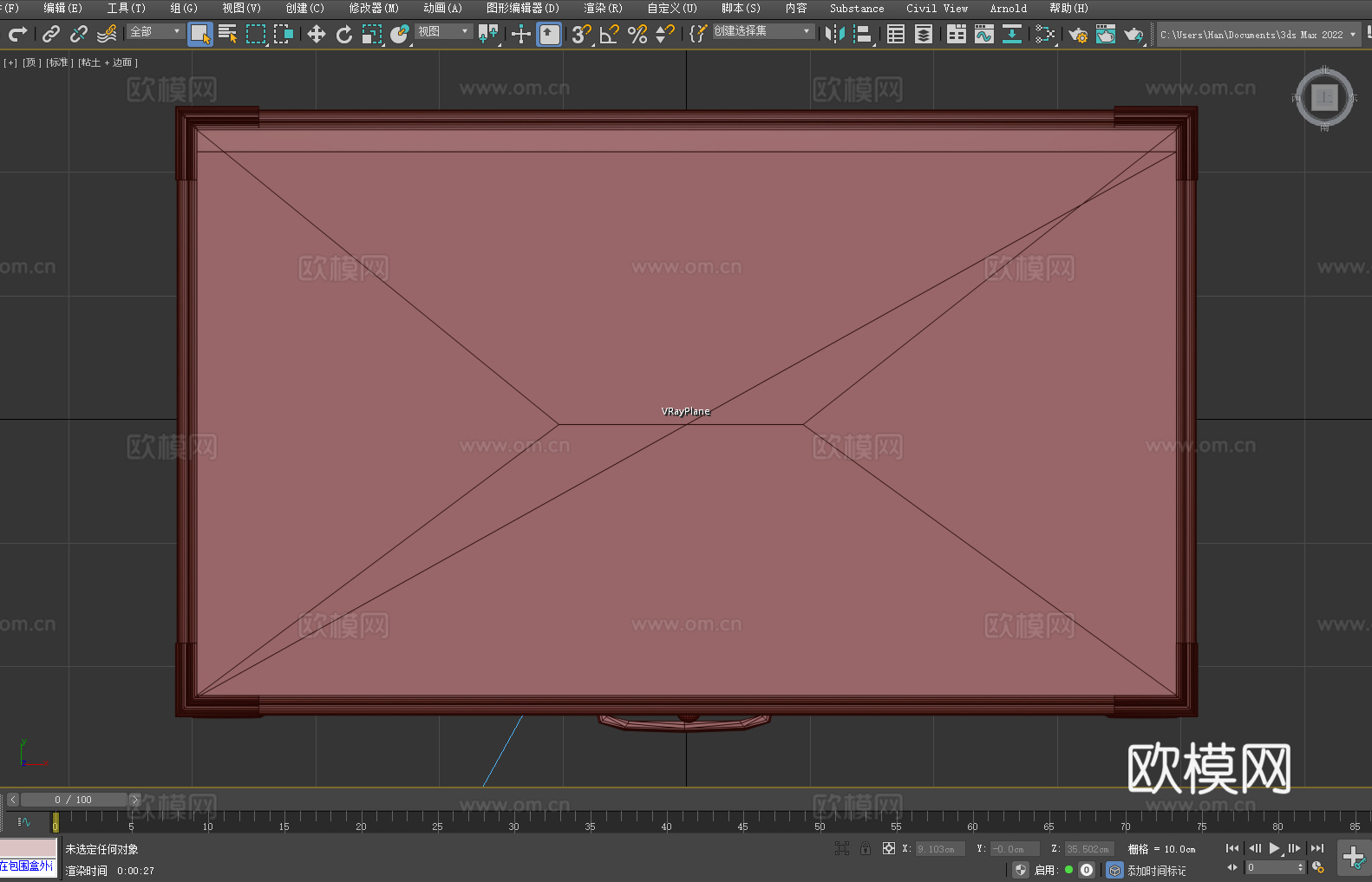
Task: Open the Arnold menu
Action: [x=1008, y=8]
